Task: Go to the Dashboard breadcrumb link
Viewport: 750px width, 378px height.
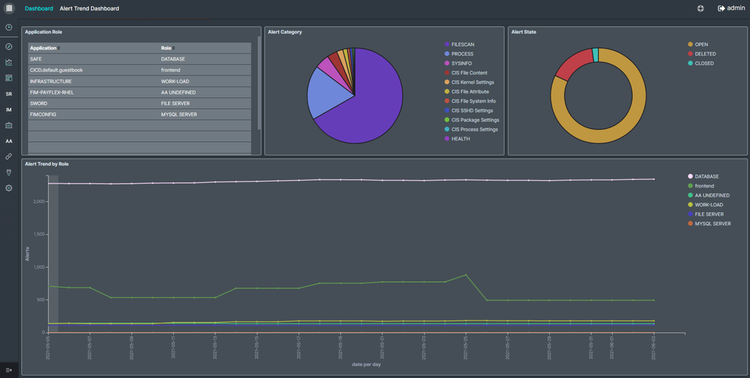Action: click(x=39, y=8)
